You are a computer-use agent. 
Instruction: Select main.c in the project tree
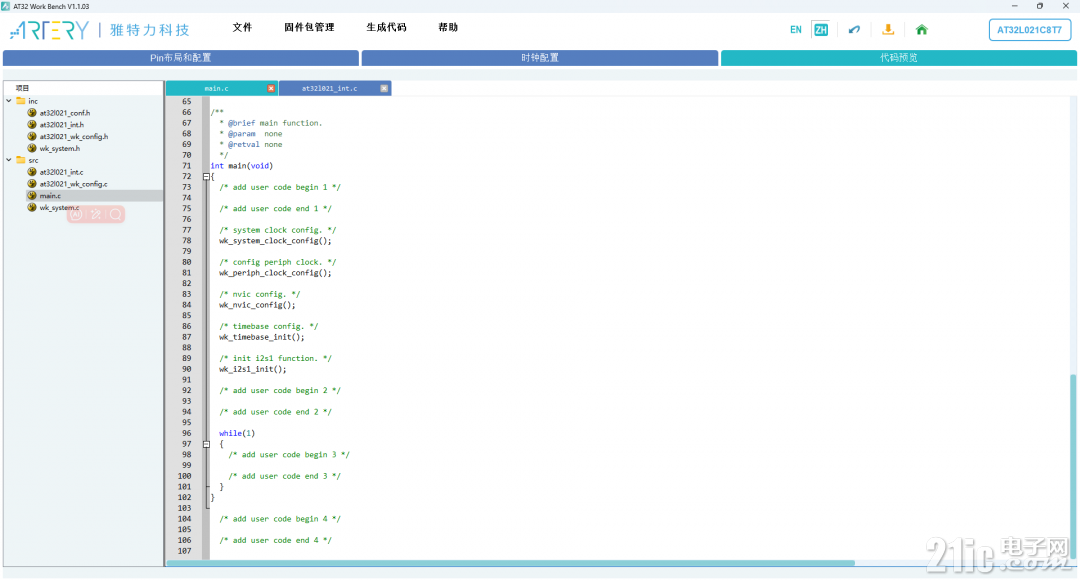[50, 196]
